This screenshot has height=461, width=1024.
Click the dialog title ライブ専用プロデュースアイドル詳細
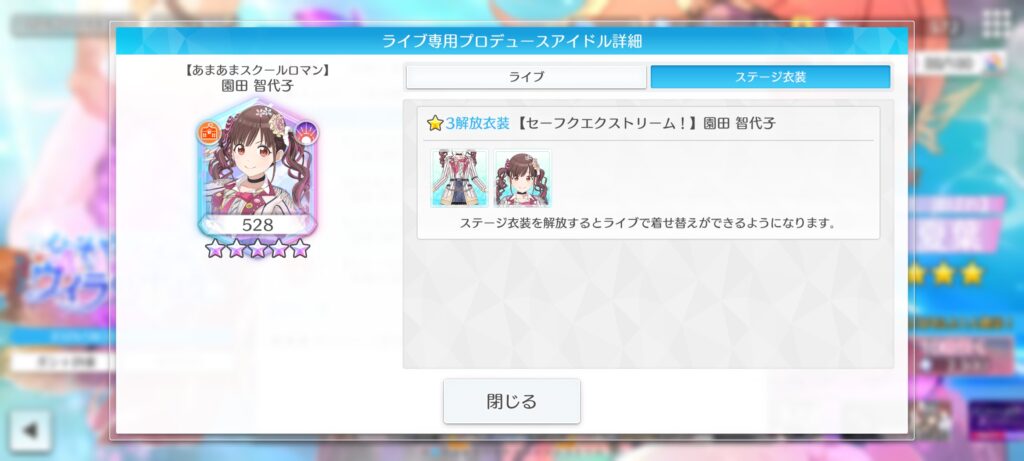(x=511, y=41)
